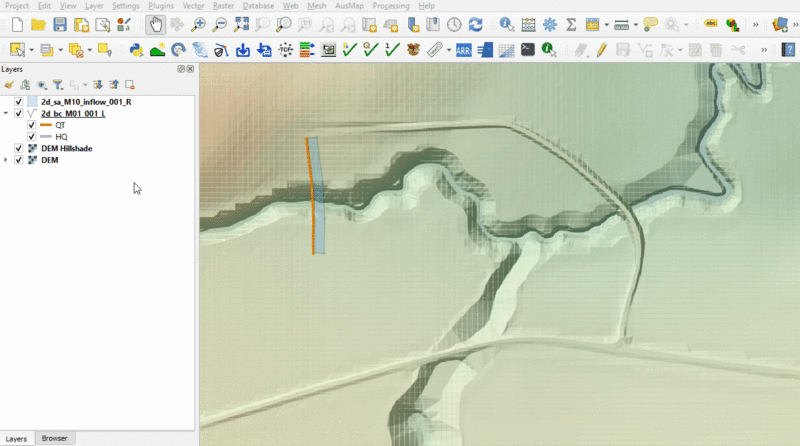Click Filter Legend funnel icon in Layers panel

tap(58, 85)
